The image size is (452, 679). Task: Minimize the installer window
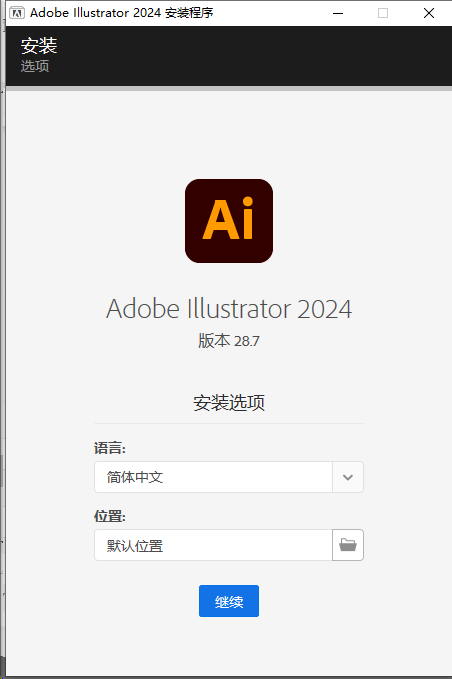[x=338, y=13]
